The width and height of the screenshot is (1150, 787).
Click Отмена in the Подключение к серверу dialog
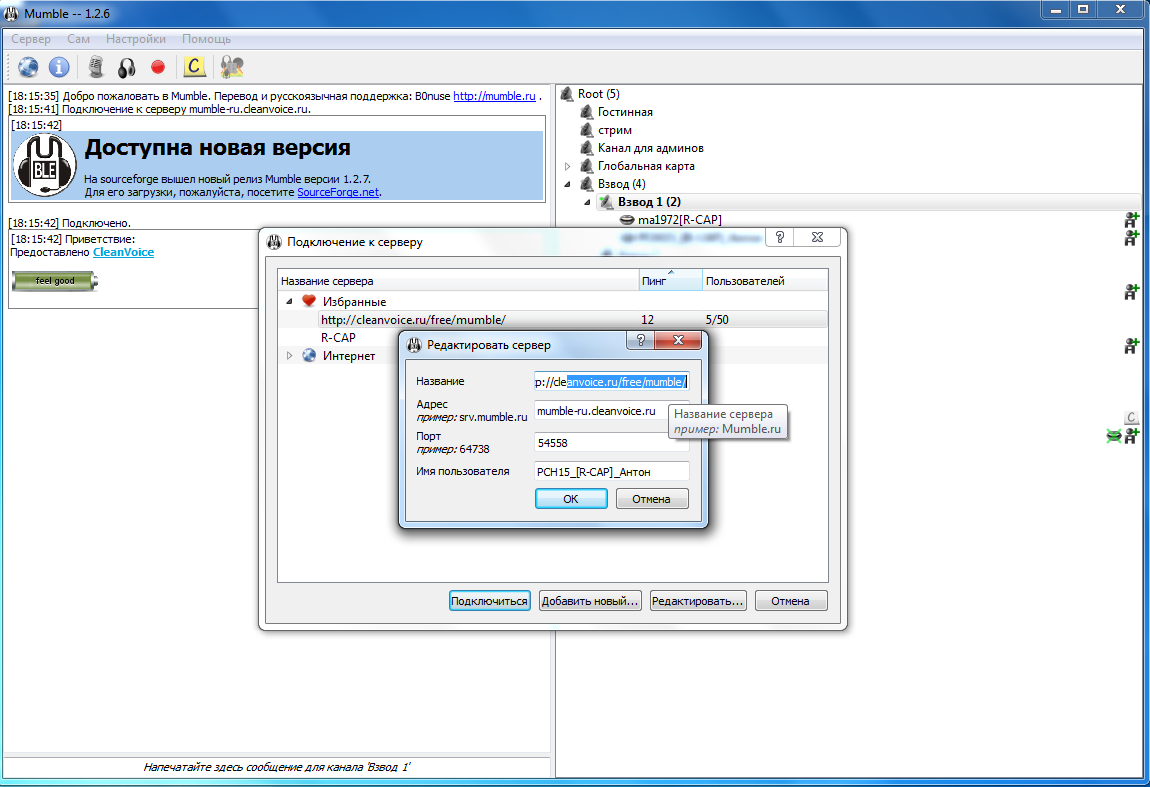coord(790,601)
